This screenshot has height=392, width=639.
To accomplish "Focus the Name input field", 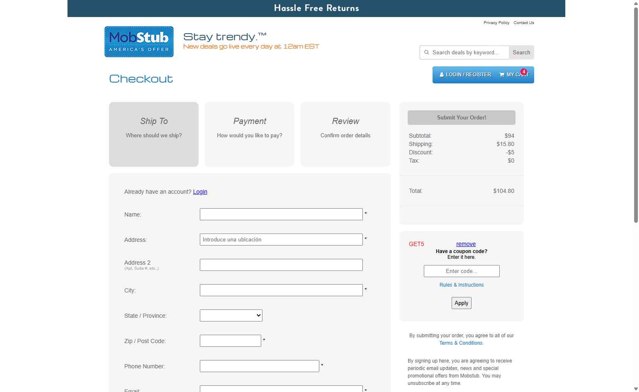I will pyautogui.click(x=281, y=214).
